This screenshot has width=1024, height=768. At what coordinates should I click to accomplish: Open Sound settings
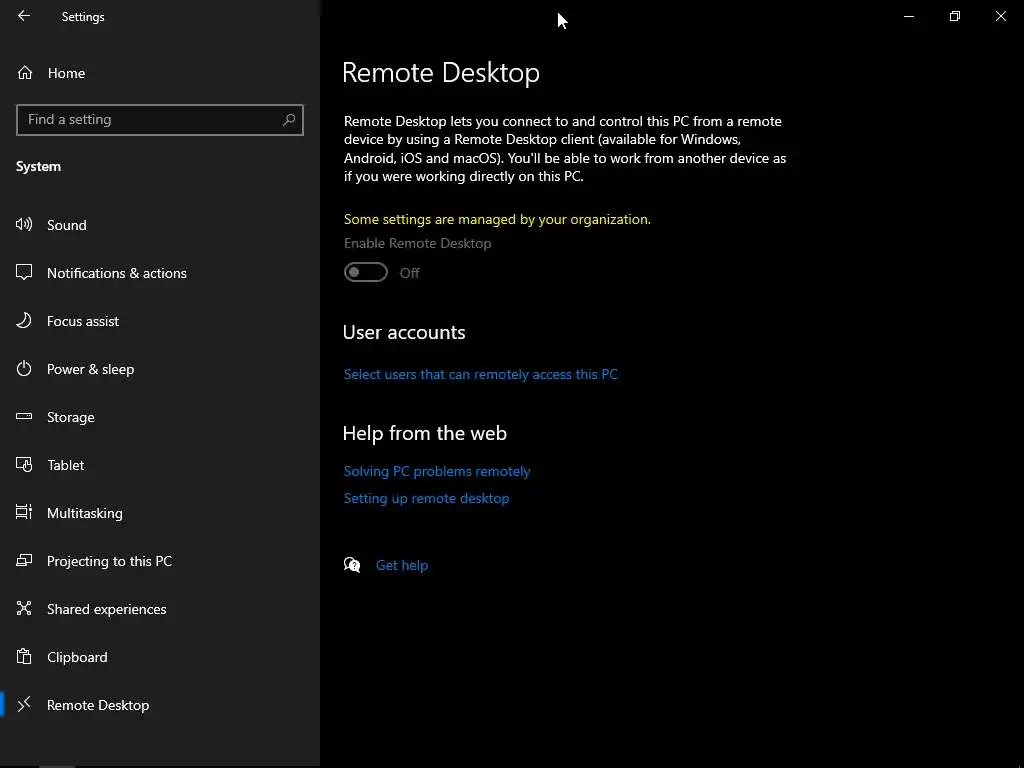pos(160,225)
